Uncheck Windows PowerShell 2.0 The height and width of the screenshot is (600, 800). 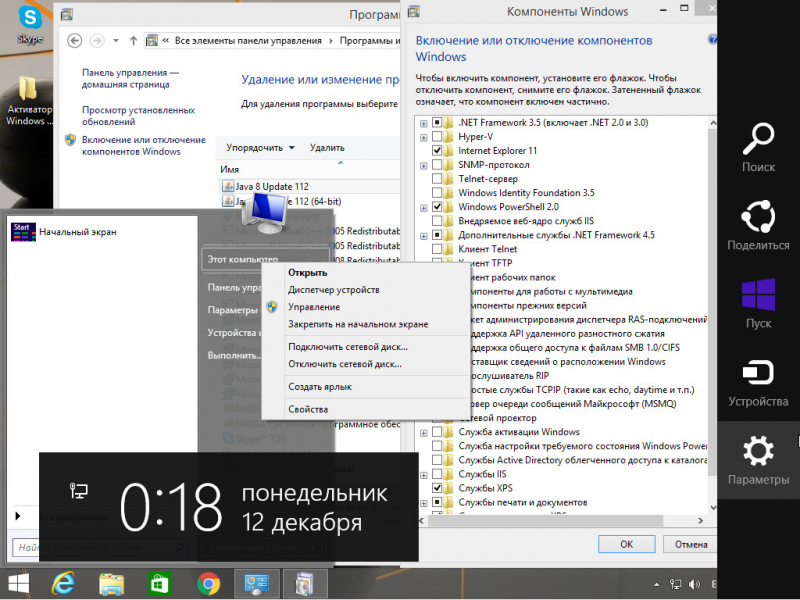click(x=437, y=207)
